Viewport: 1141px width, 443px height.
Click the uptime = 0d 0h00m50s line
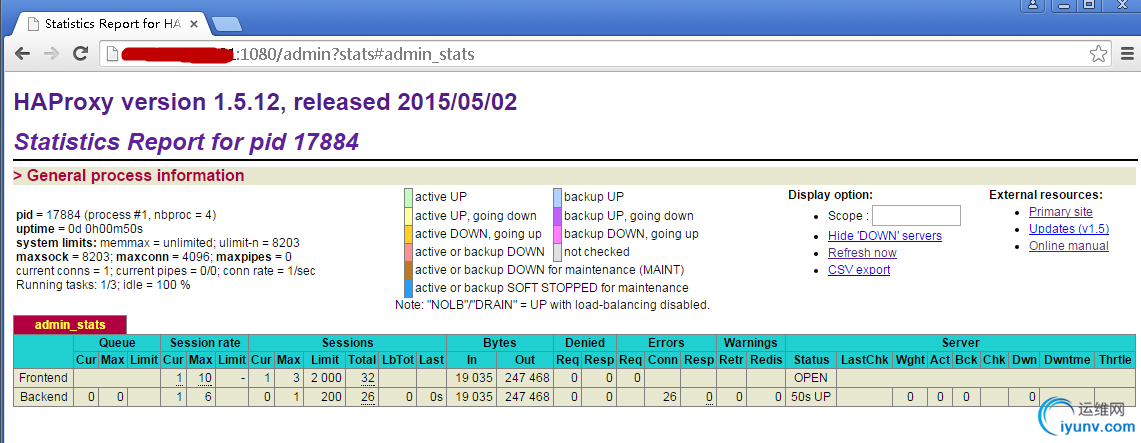click(x=79, y=229)
